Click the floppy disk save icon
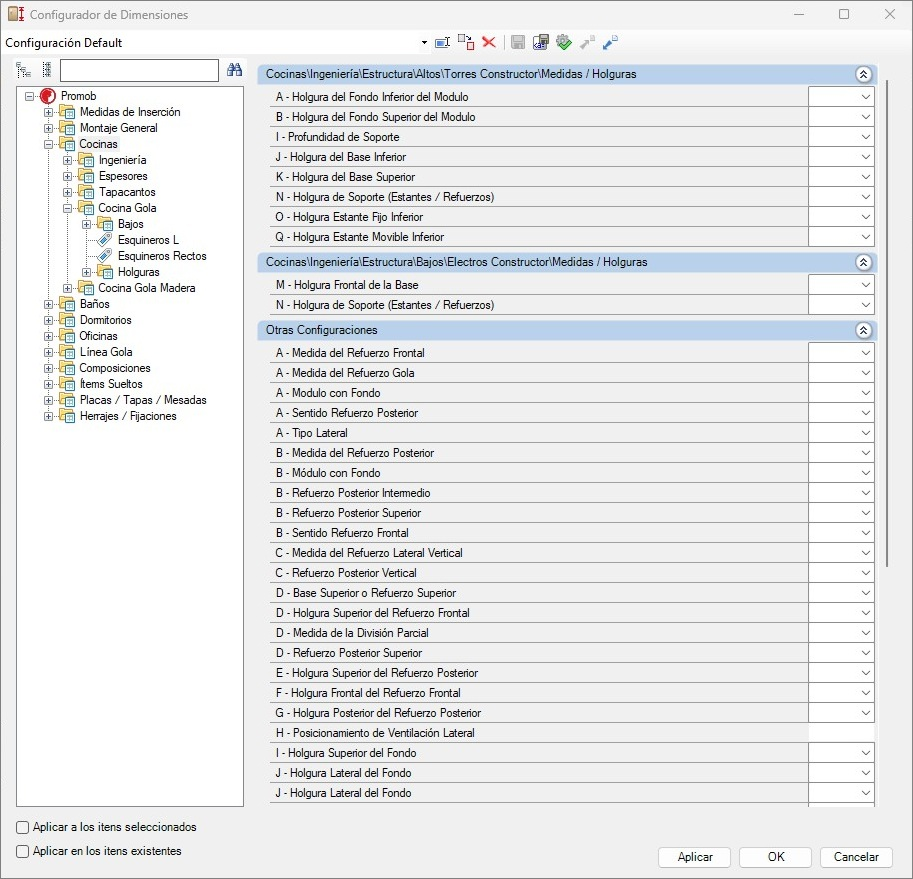This screenshot has height=879, width=913. (518, 42)
